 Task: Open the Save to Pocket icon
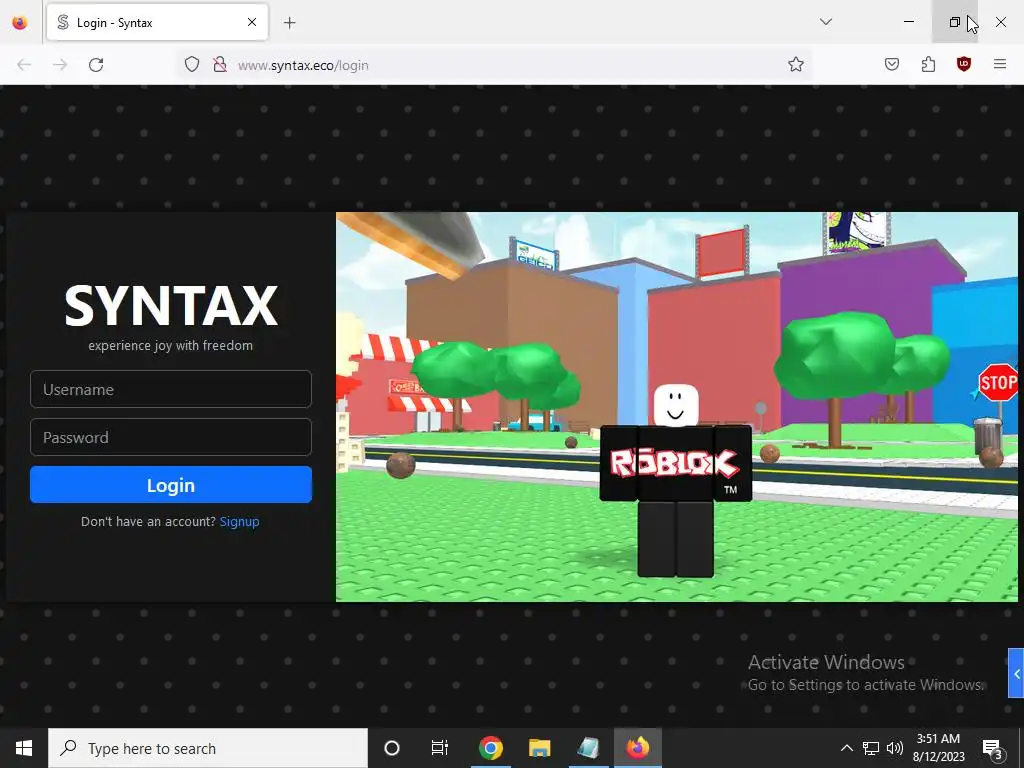tap(892, 64)
